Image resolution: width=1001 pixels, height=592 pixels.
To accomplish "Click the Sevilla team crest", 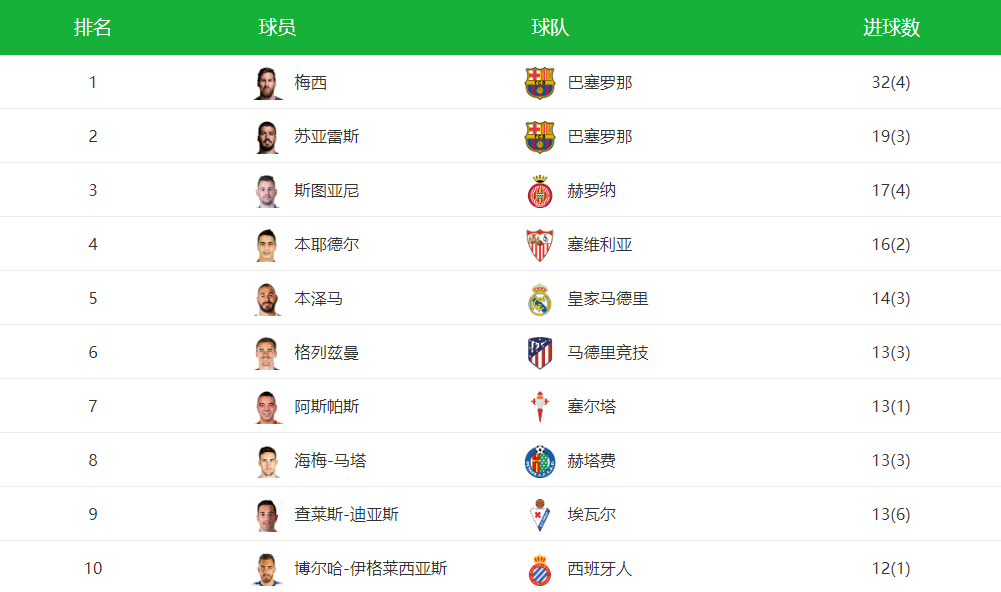I will [x=540, y=244].
